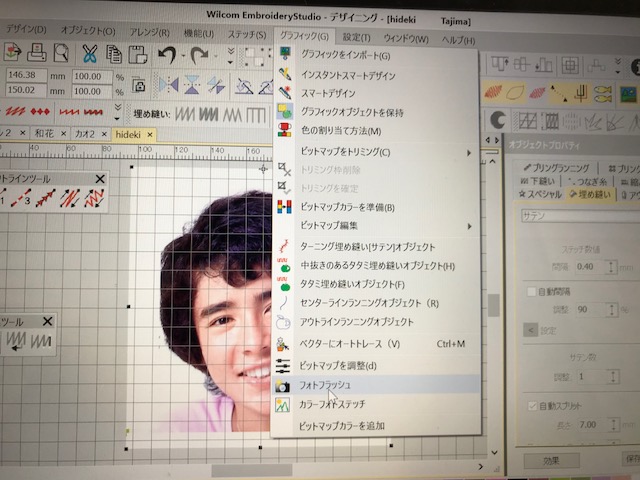This screenshot has width=640, height=480.
Task: Enable the 自動間隔 checkbox
Action: (531, 291)
